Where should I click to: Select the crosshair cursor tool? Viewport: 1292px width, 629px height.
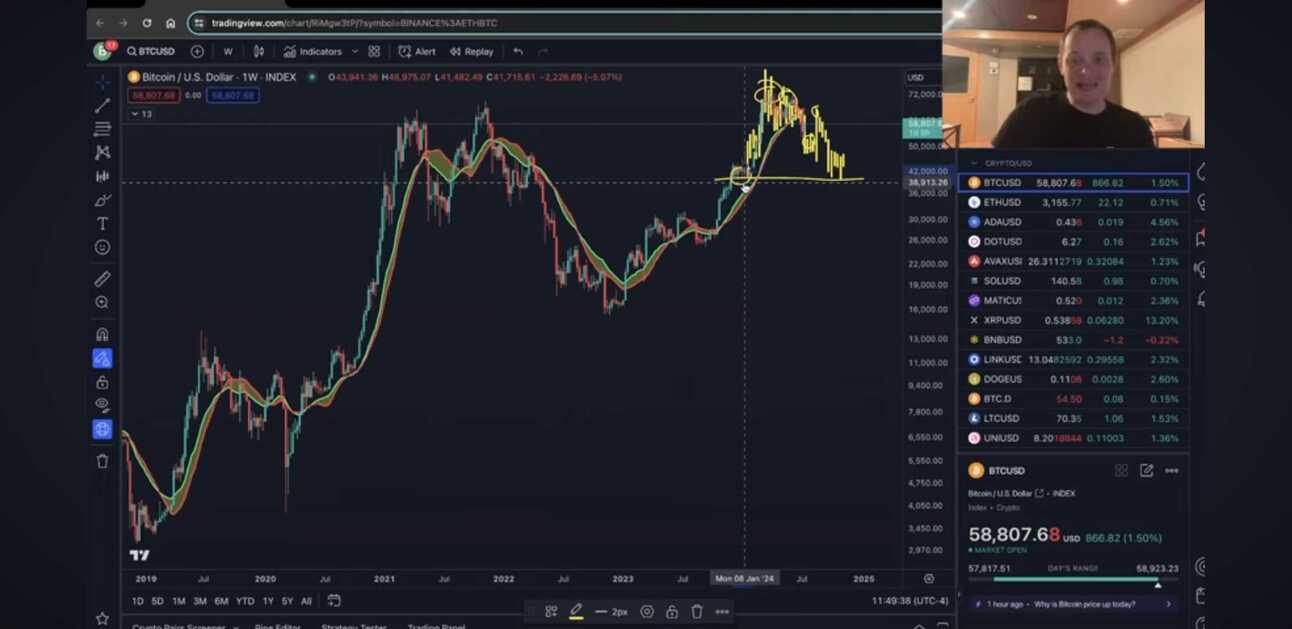pyautogui.click(x=102, y=81)
